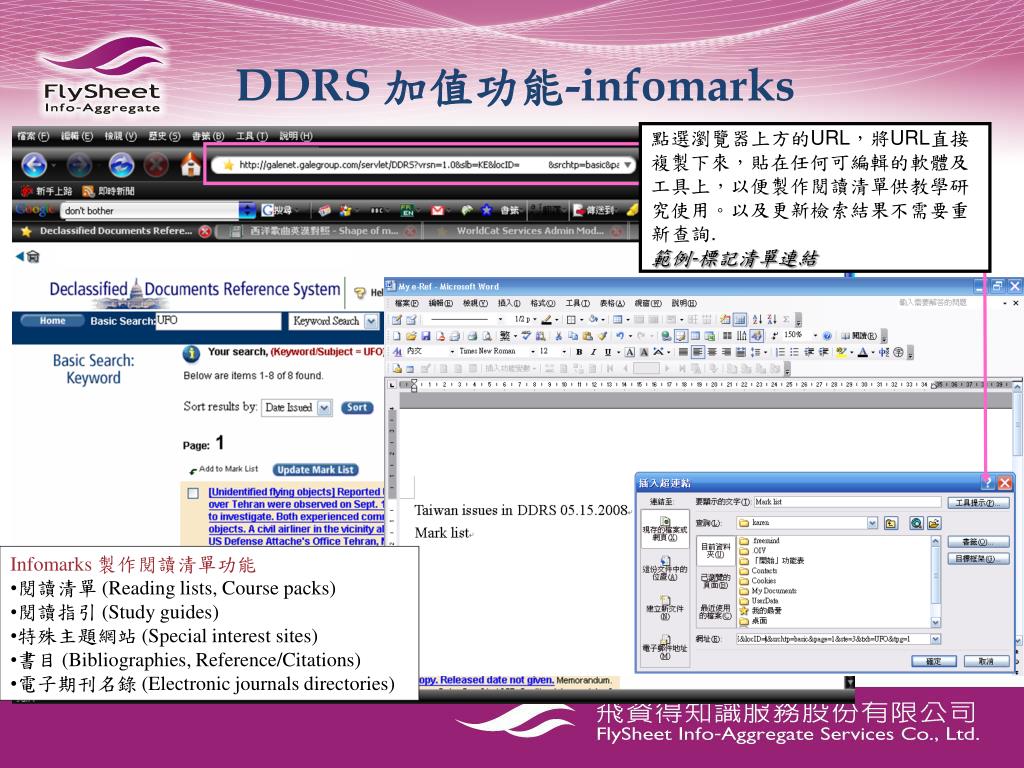This screenshot has width=1024, height=768.
Task: Click Insert Hyperlink globe icon in Word
Action: click(665, 336)
